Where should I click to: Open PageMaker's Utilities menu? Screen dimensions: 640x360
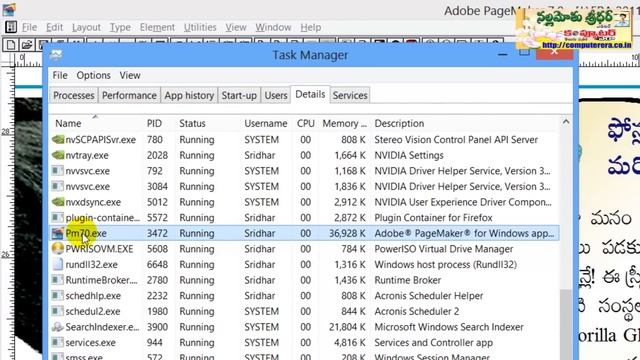pyautogui.click(x=200, y=27)
